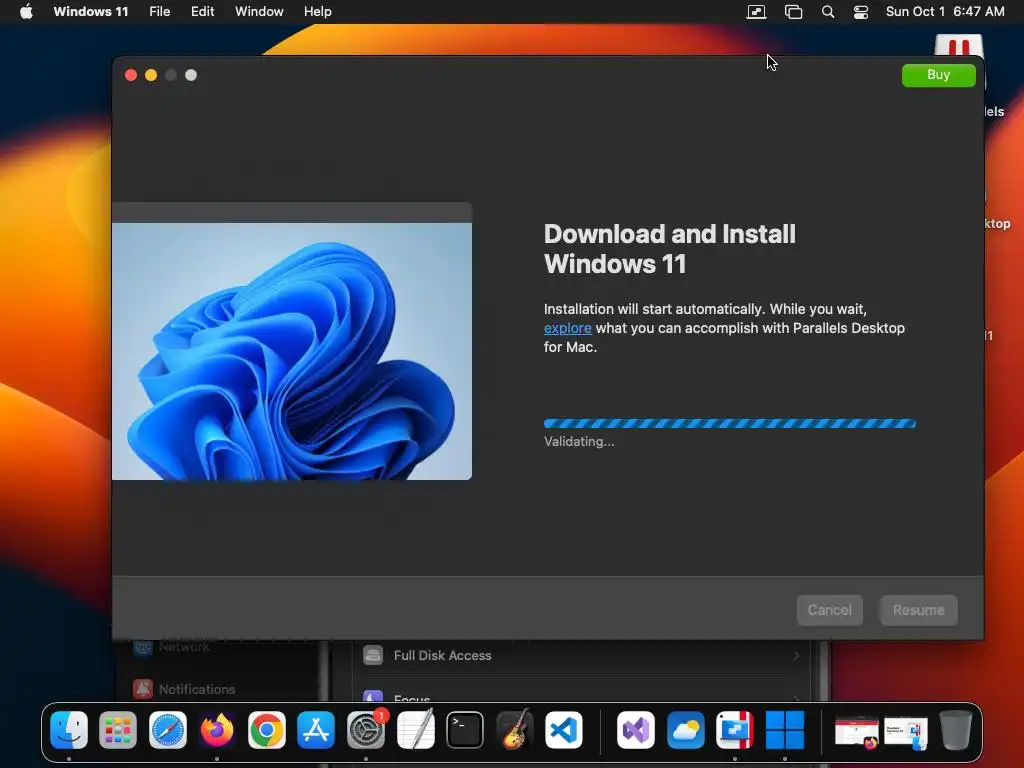This screenshot has width=1024, height=768.
Task: Click the screen mirroring icon in the menu bar
Action: (x=756, y=12)
